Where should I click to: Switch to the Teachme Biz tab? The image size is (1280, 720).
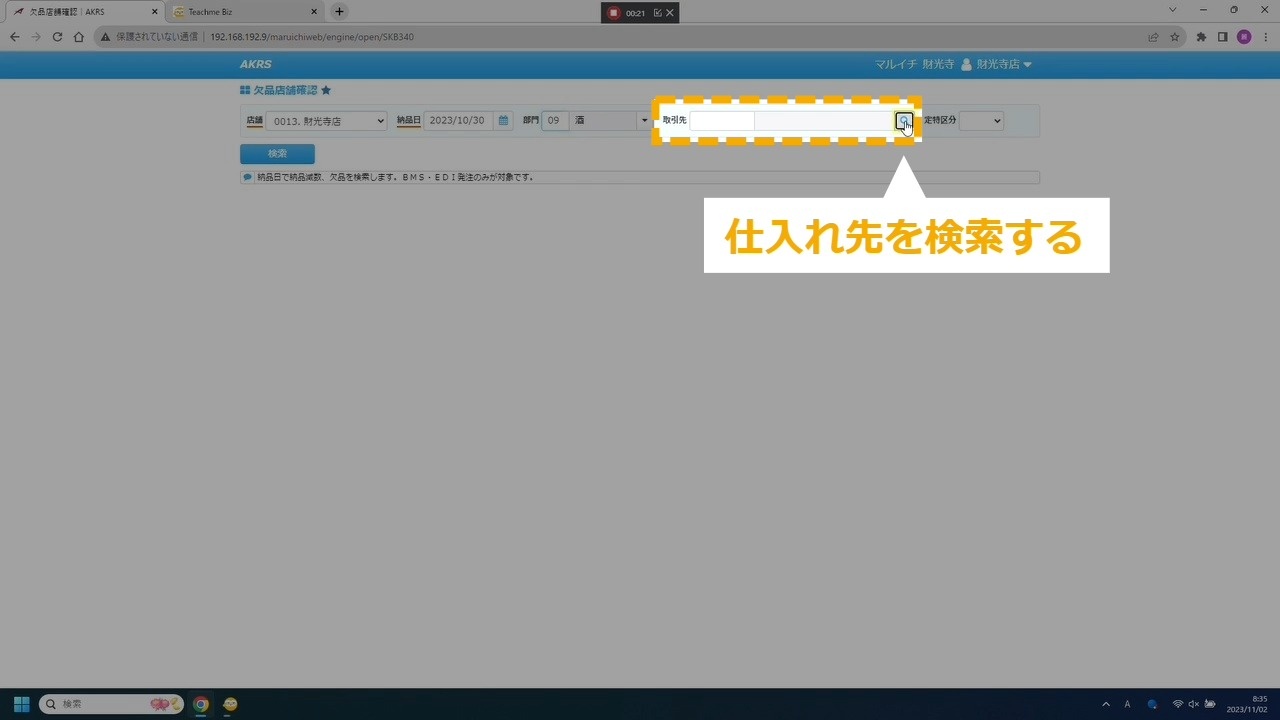pyautogui.click(x=240, y=12)
